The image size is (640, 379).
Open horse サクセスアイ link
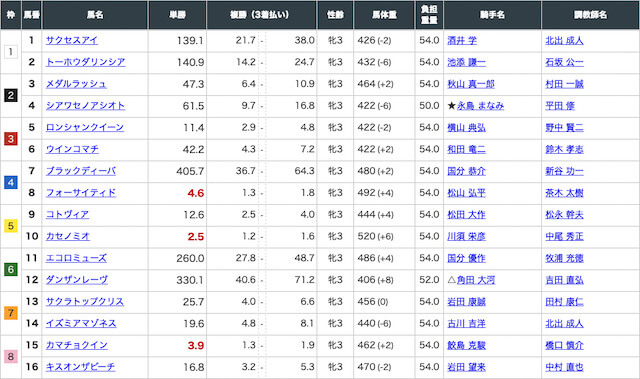72,40
